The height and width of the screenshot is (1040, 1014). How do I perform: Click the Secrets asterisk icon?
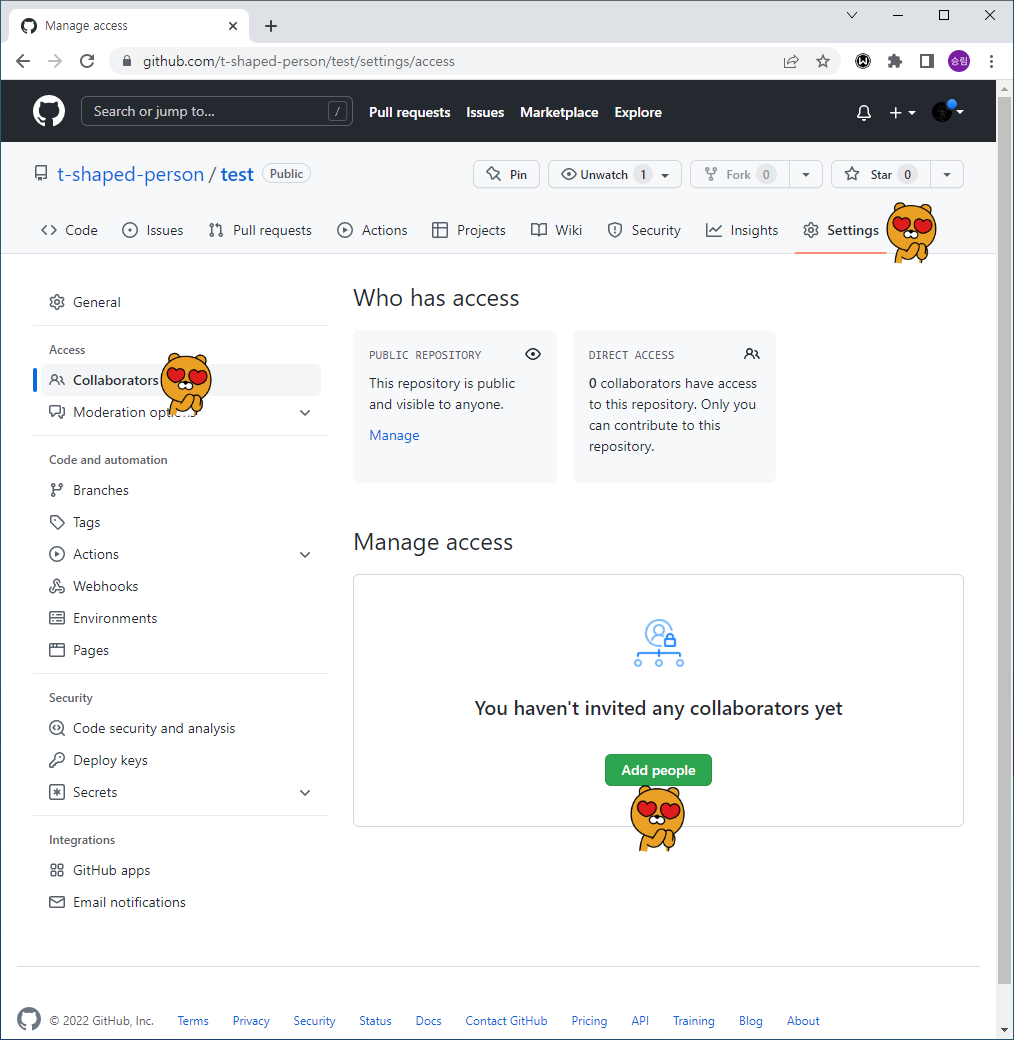click(x=57, y=792)
